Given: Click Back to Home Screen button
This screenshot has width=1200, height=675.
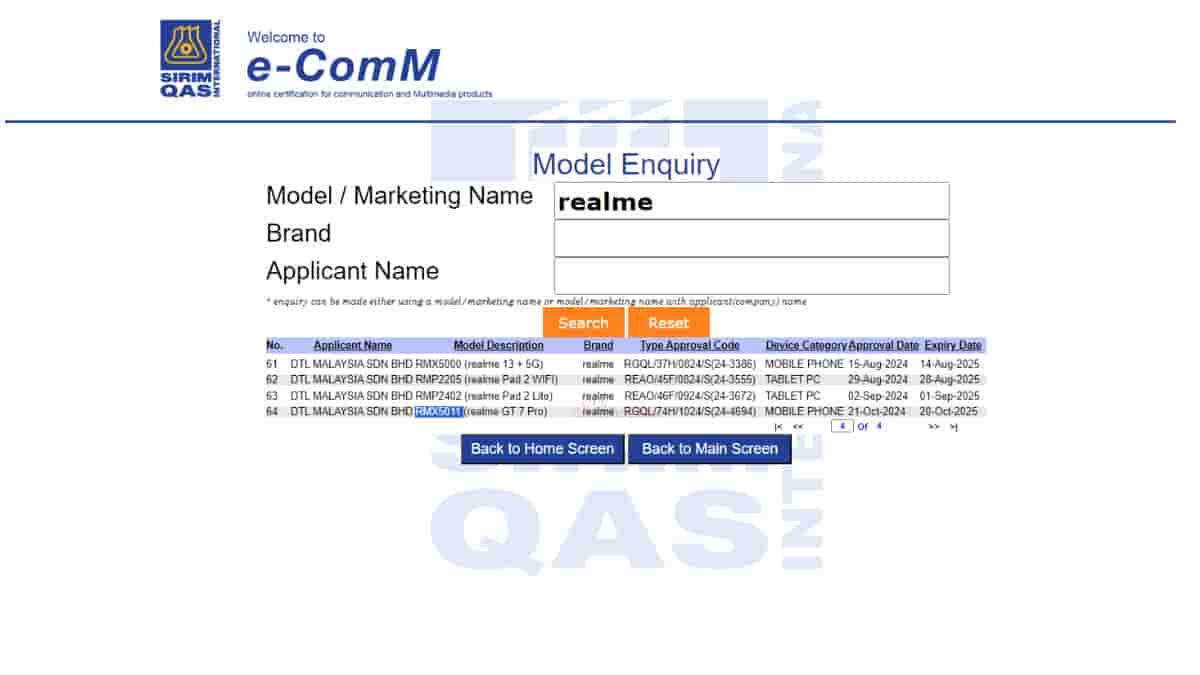Looking at the screenshot, I should click(x=542, y=449).
